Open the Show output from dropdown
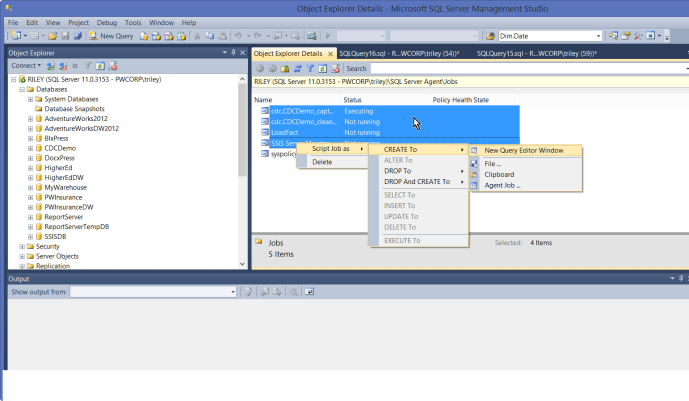Viewport: 689px width, 401px height. 237,292
